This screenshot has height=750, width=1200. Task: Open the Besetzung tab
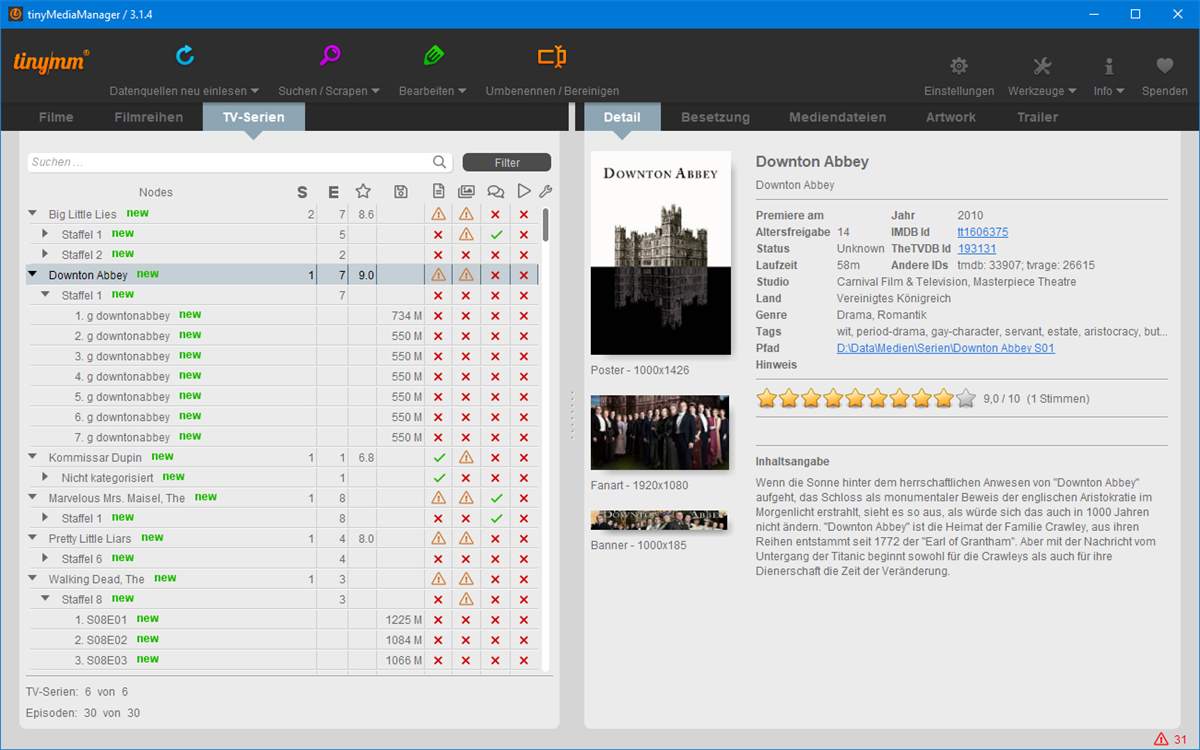click(715, 117)
